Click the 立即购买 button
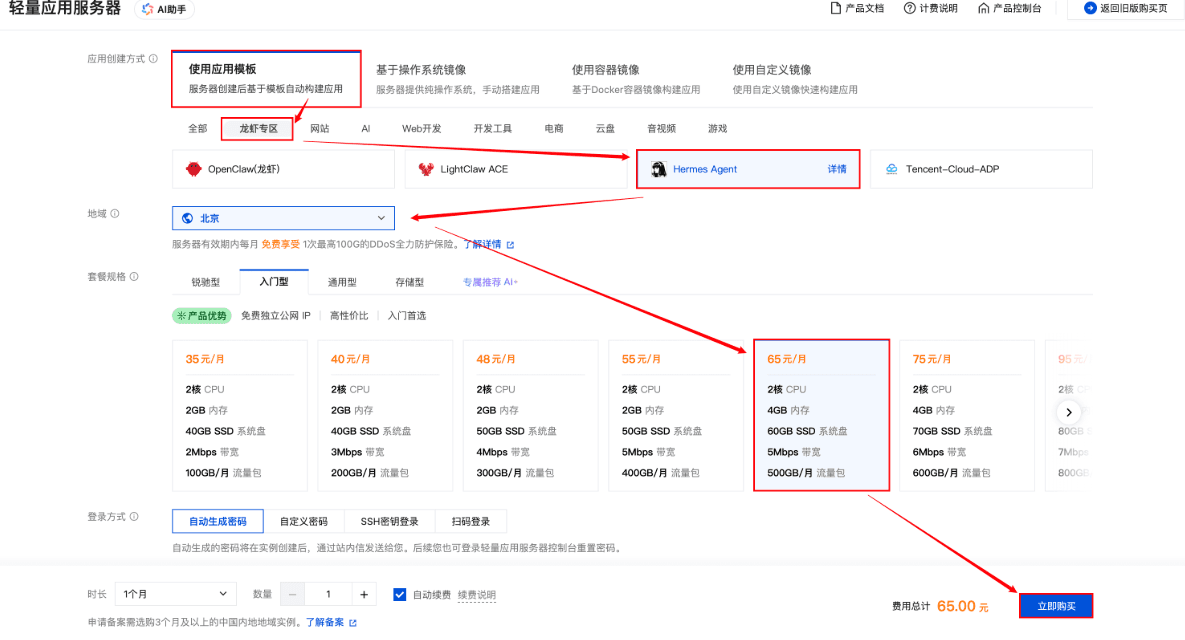The height and width of the screenshot is (640, 1185). click(x=1056, y=606)
